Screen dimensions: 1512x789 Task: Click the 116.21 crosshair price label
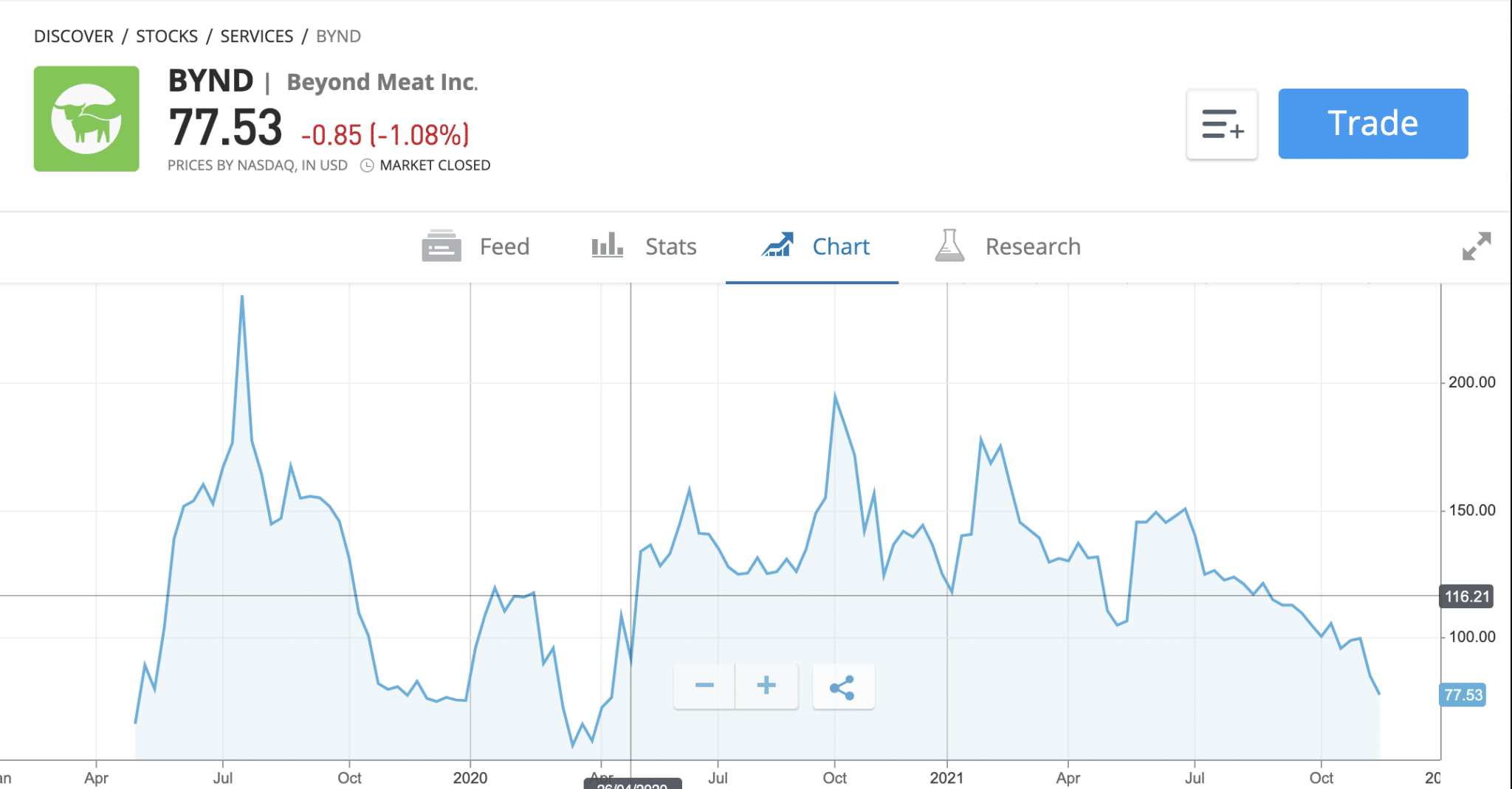1466,596
